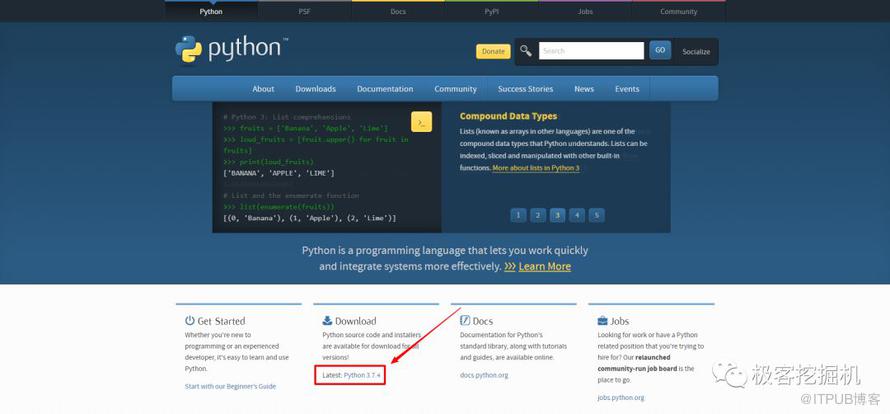Open the Success Stories menu

tap(526, 89)
